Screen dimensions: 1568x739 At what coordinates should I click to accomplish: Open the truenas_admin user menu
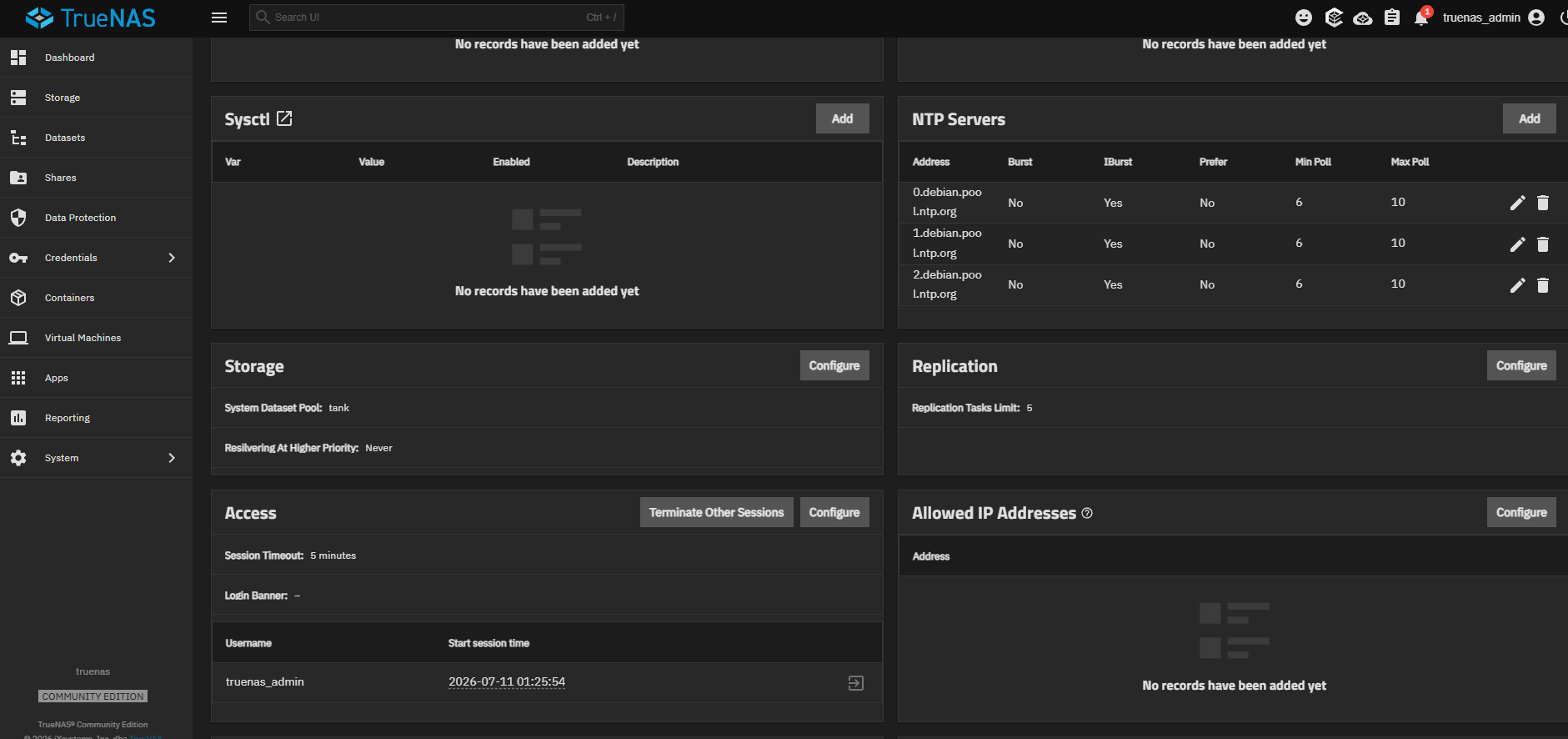1494,18
